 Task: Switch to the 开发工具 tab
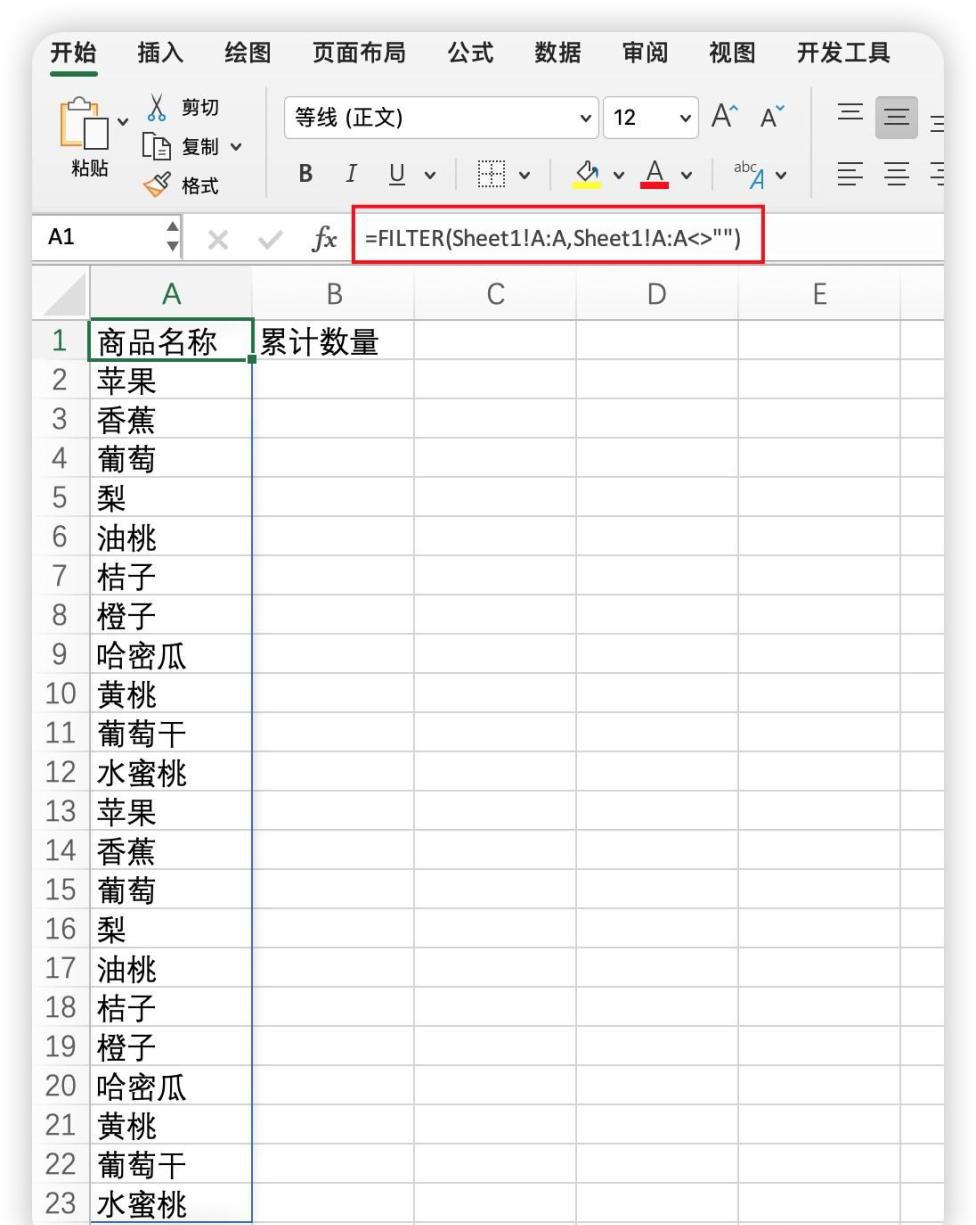(x=843, y=53)
